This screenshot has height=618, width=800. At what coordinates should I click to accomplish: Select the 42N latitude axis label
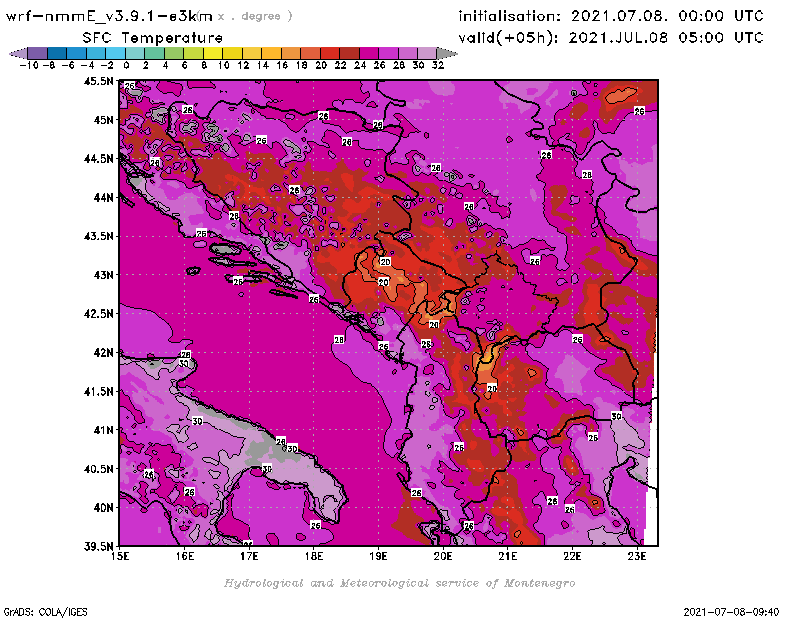(x=102, y=353)
